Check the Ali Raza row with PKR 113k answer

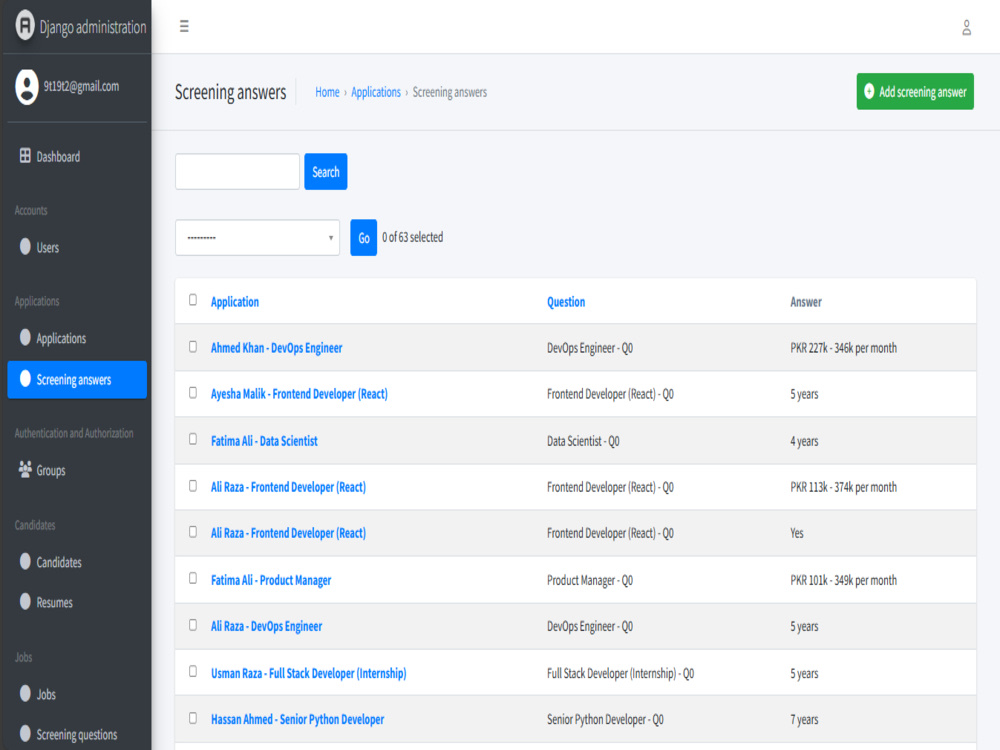(193, 487)
